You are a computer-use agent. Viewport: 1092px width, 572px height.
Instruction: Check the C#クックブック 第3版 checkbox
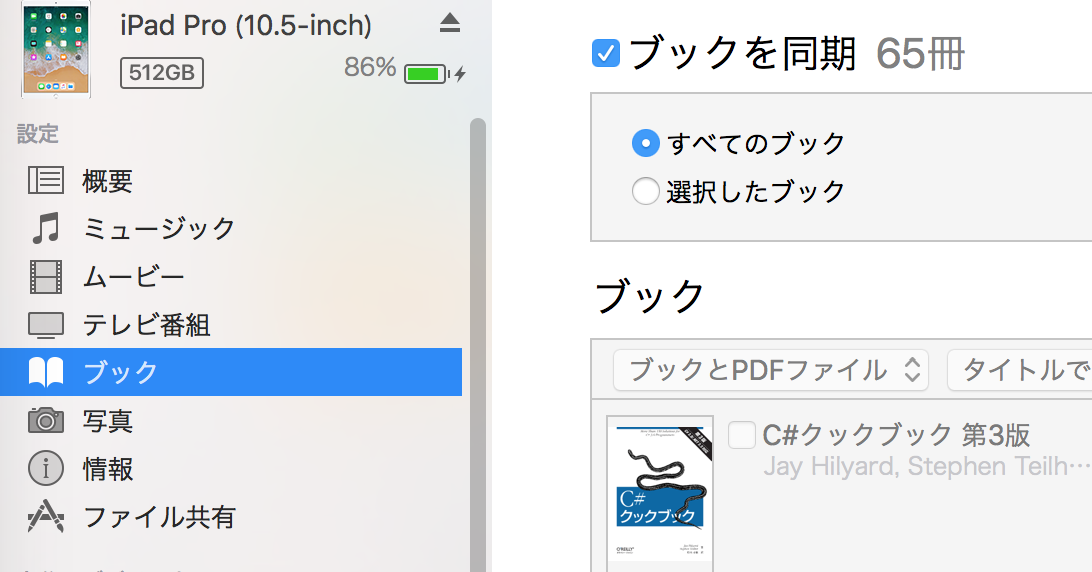(742, 435)
